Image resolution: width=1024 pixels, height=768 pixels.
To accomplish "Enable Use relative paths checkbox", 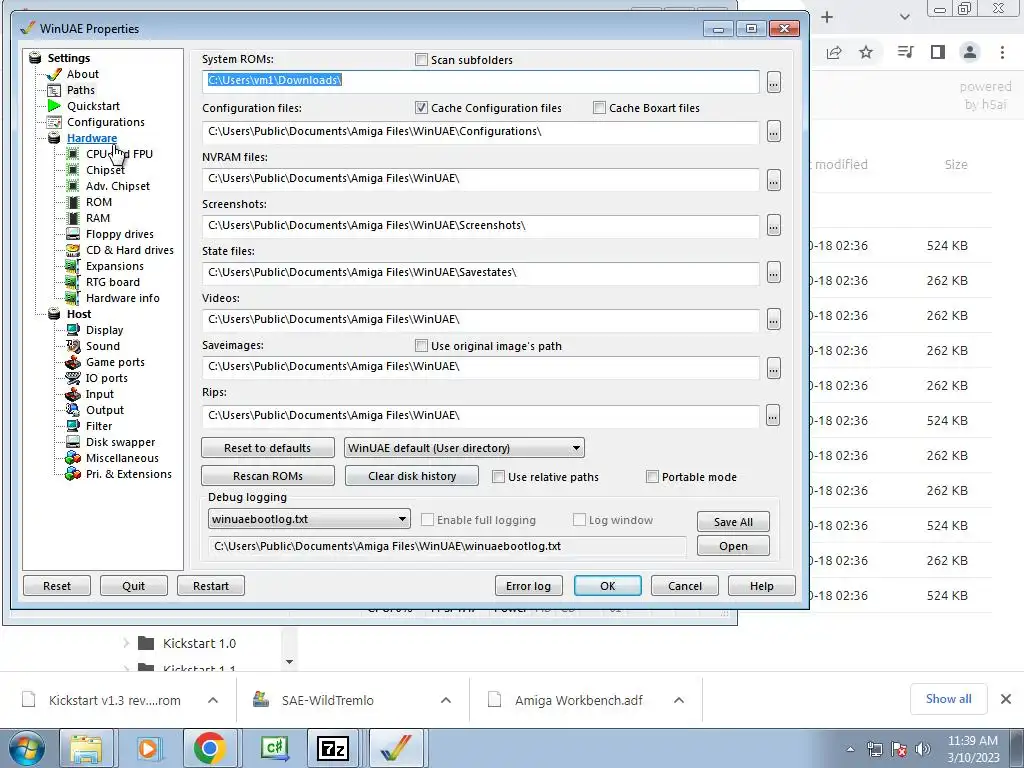I will click(498, 477).
